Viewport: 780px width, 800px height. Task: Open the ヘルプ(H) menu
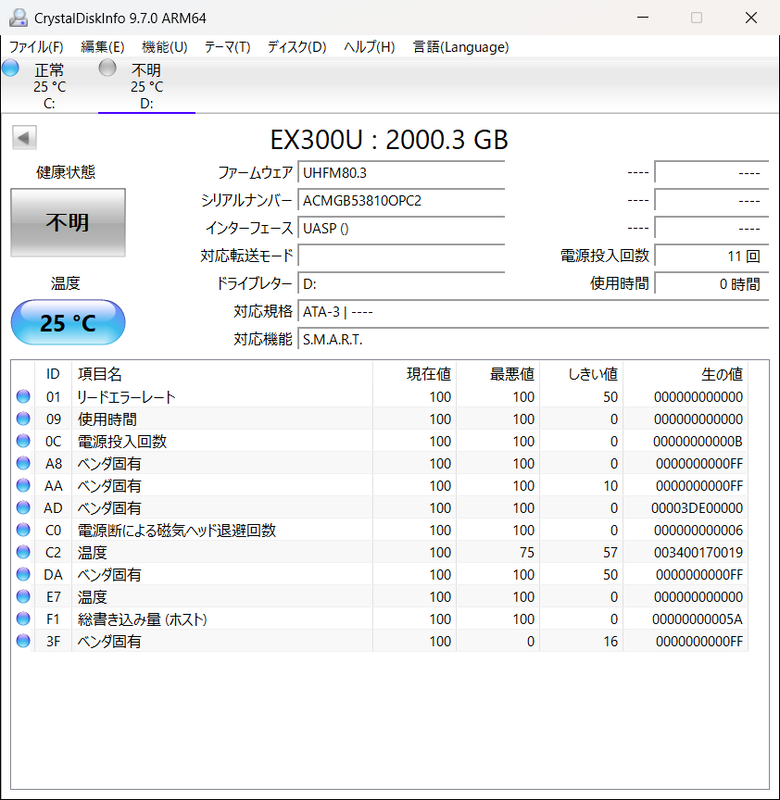[x=369, y=47]
